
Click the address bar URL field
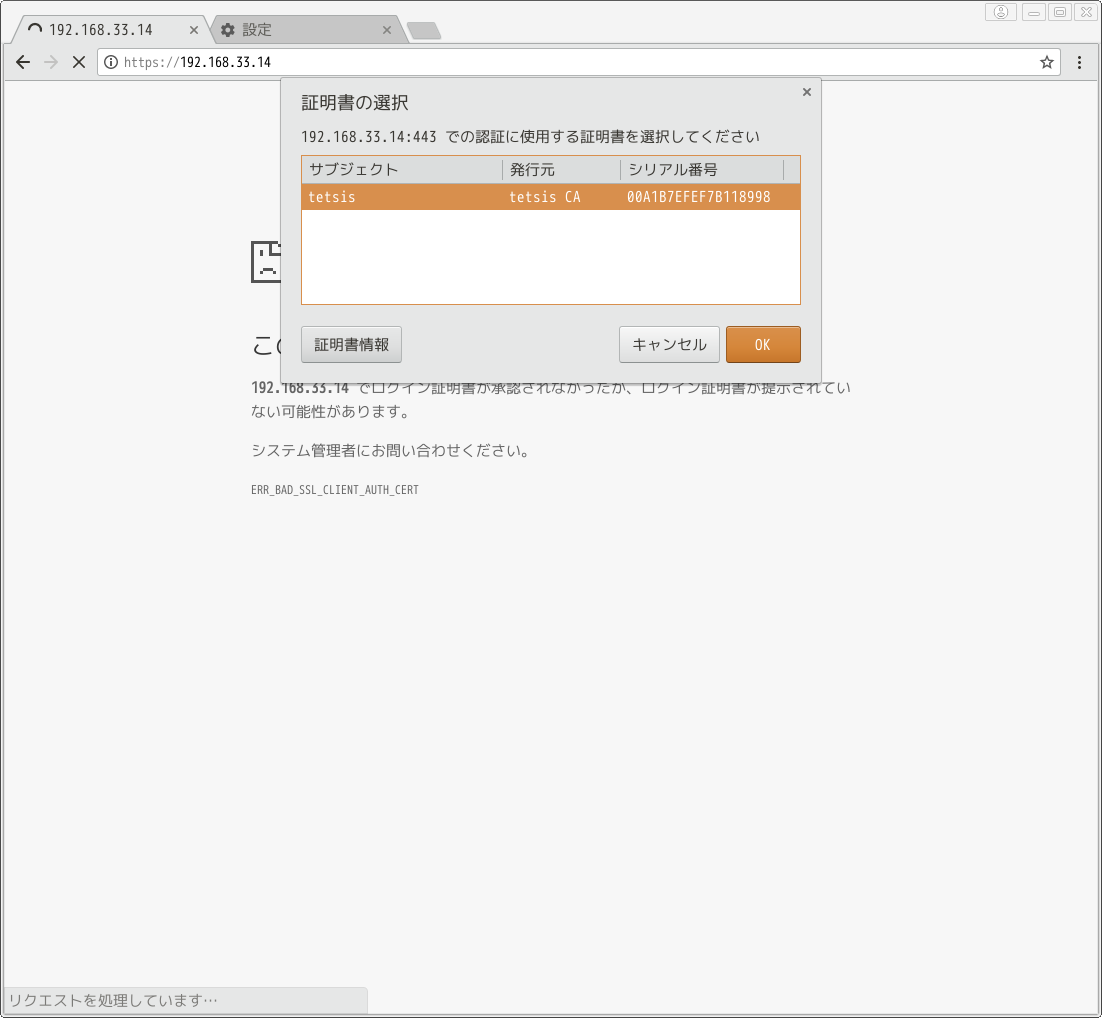tap(580, 62)
